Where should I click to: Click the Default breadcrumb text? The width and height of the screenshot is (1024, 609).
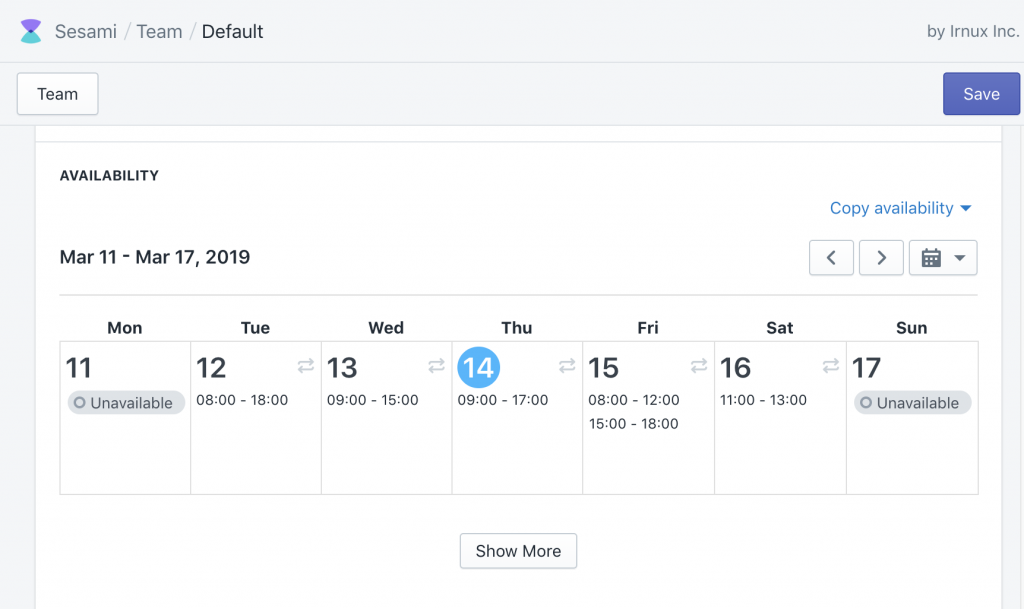[232, 31]
